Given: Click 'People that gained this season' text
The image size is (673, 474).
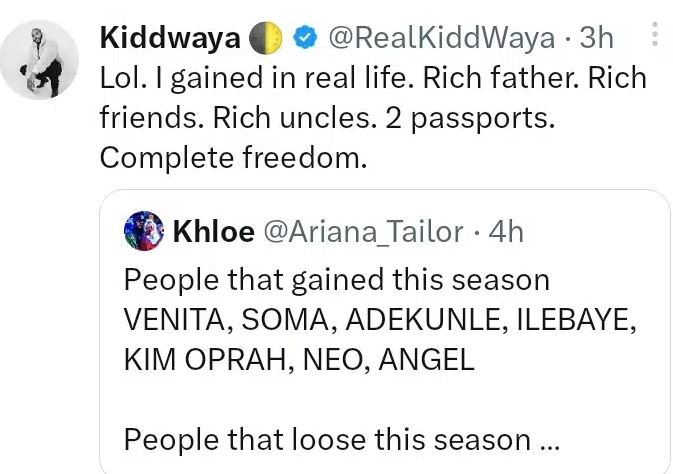Looking at the screenshot, I should 336,279.
